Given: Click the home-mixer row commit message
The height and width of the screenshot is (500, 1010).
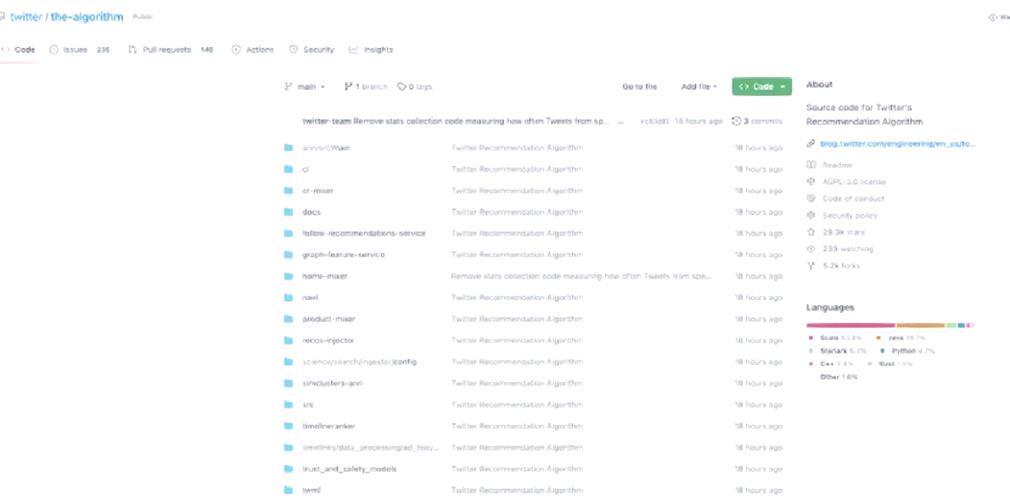Looking at the screenshot, I should 581,276.
